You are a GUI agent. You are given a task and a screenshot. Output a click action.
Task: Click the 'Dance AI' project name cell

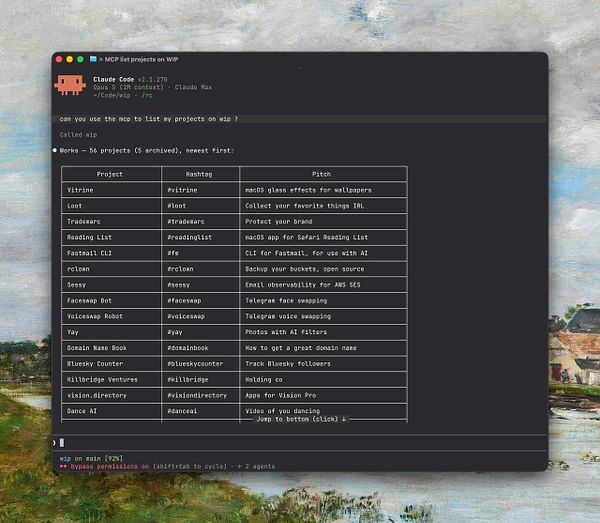(82, 411)
